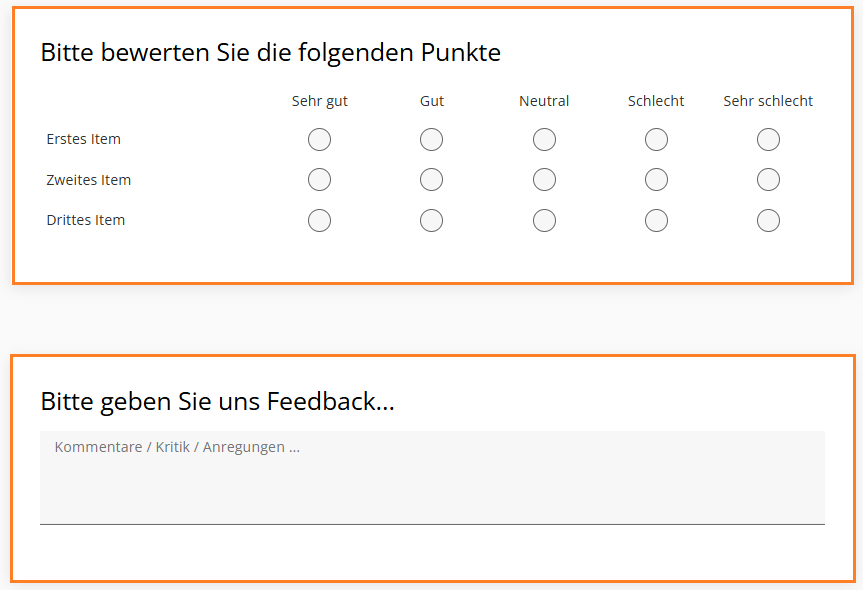Viewport: 863px width, 590px height.
Task: Click the Kommentare / Kritik / Anregungen text field
Action: tap(432, 477)
